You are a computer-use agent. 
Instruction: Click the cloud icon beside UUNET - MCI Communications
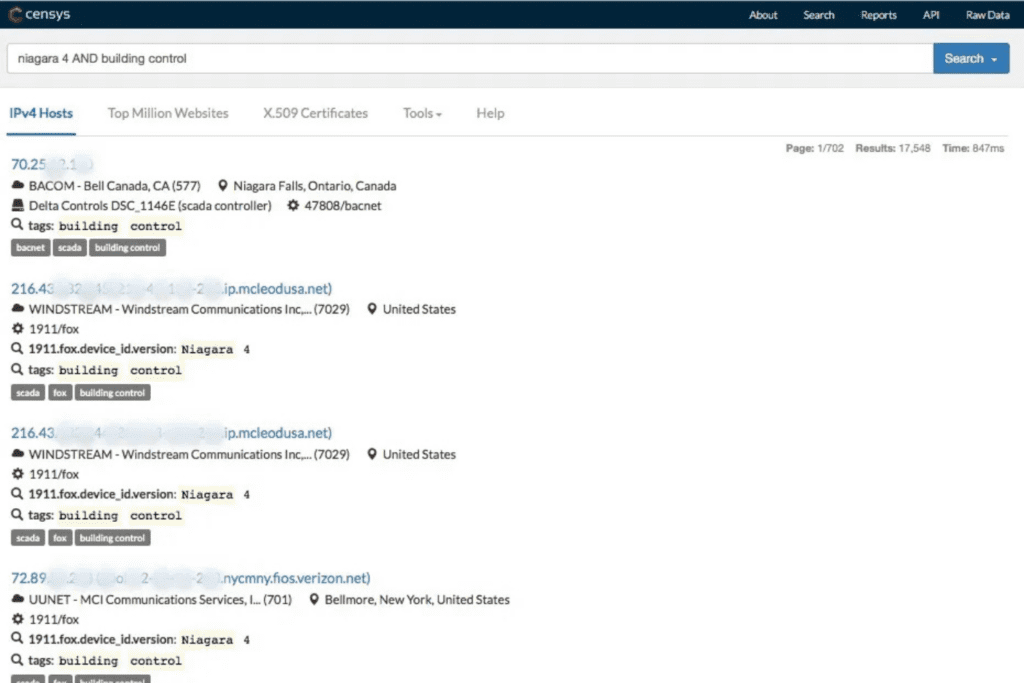coord(18,600)
